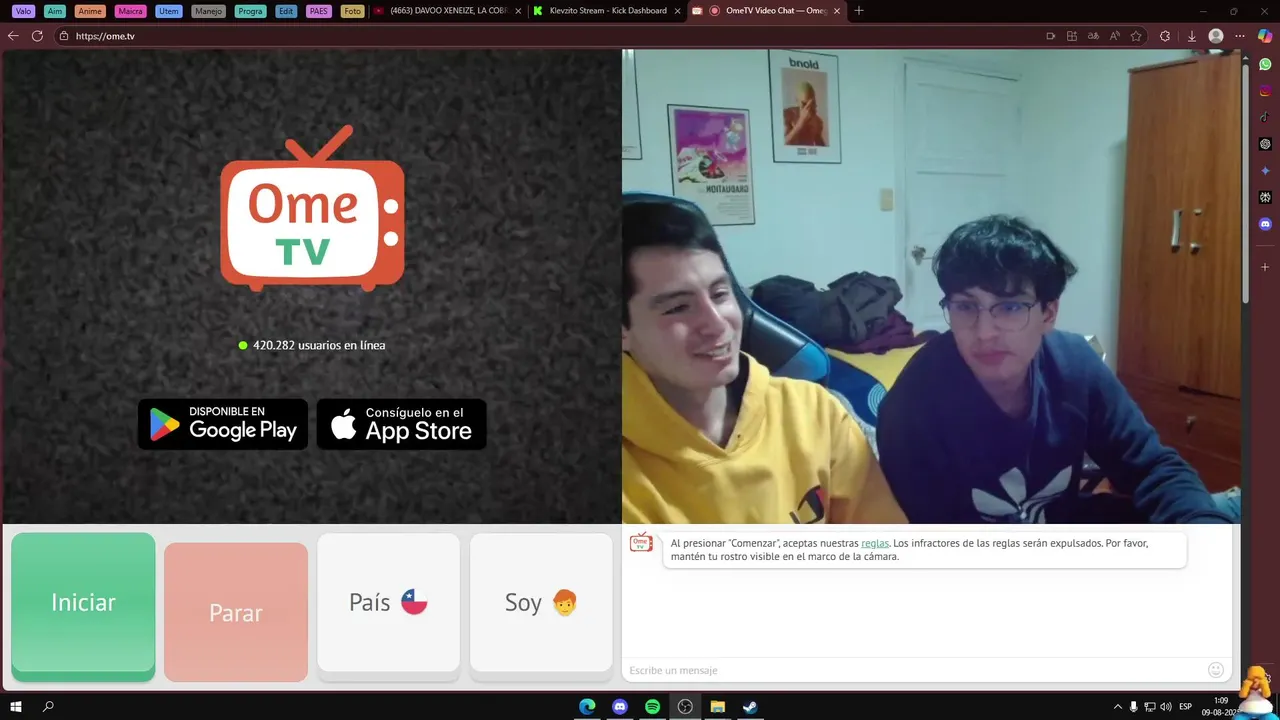Image resolution: width=1280 pixels, height=720 pixels.
Task: Open the Foto tab group
Action: (352, 11)
